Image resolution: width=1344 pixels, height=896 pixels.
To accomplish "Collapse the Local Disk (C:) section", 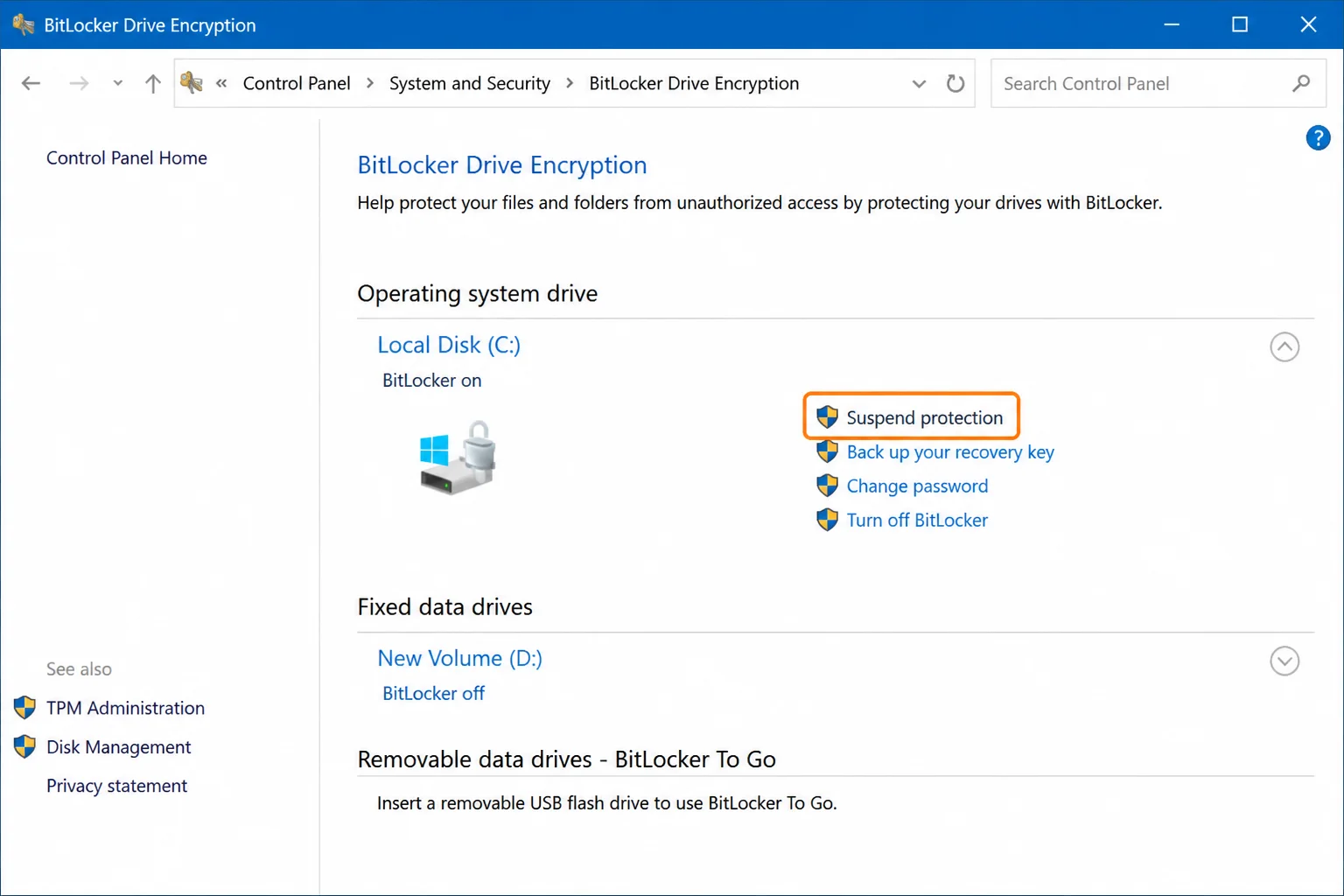I will coord(1284,346).
